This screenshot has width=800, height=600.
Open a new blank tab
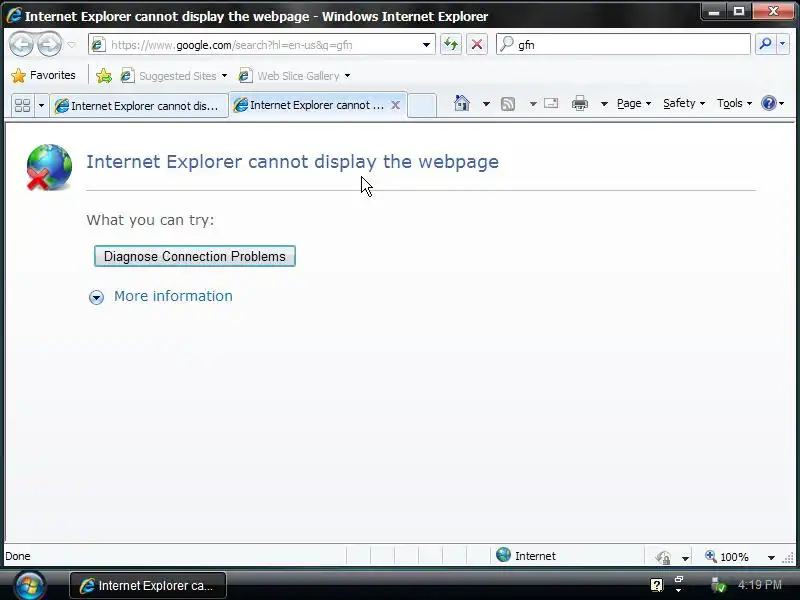[422, 106]
